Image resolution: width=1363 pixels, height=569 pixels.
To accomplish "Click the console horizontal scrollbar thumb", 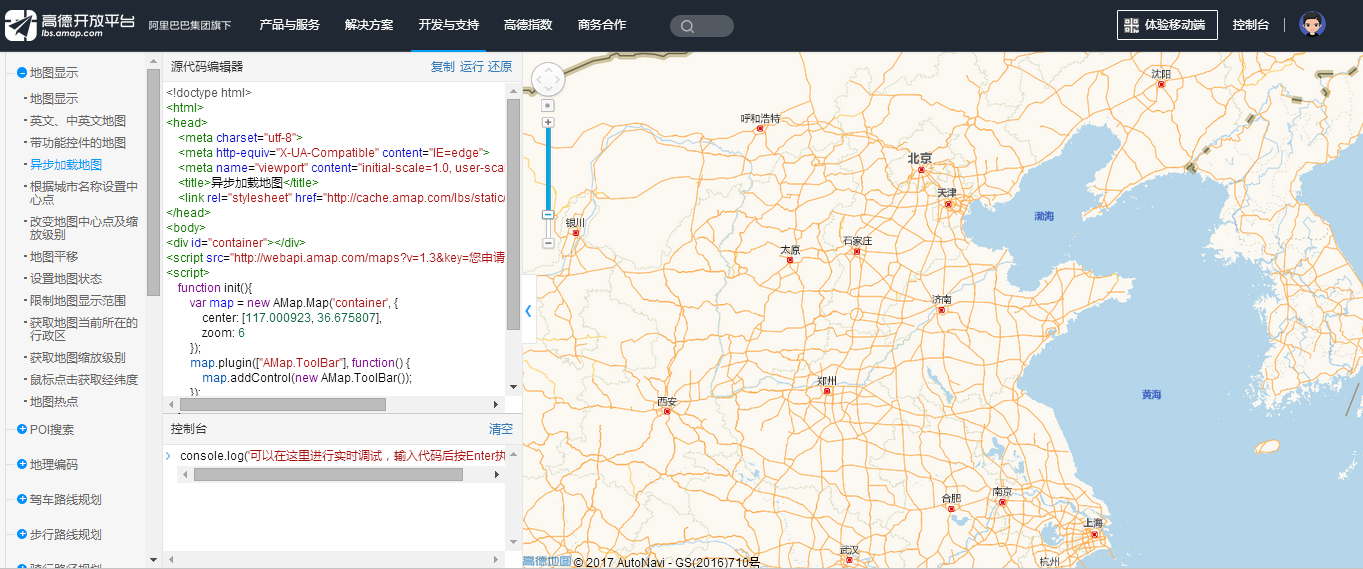I will 328,475.
